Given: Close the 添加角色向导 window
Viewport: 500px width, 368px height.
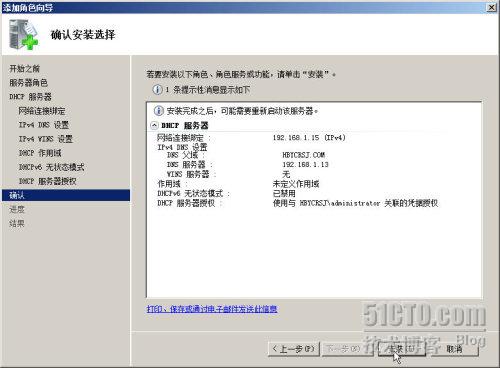Looking at the screenshot, I should pyautogui.click(x=492, y=7).
